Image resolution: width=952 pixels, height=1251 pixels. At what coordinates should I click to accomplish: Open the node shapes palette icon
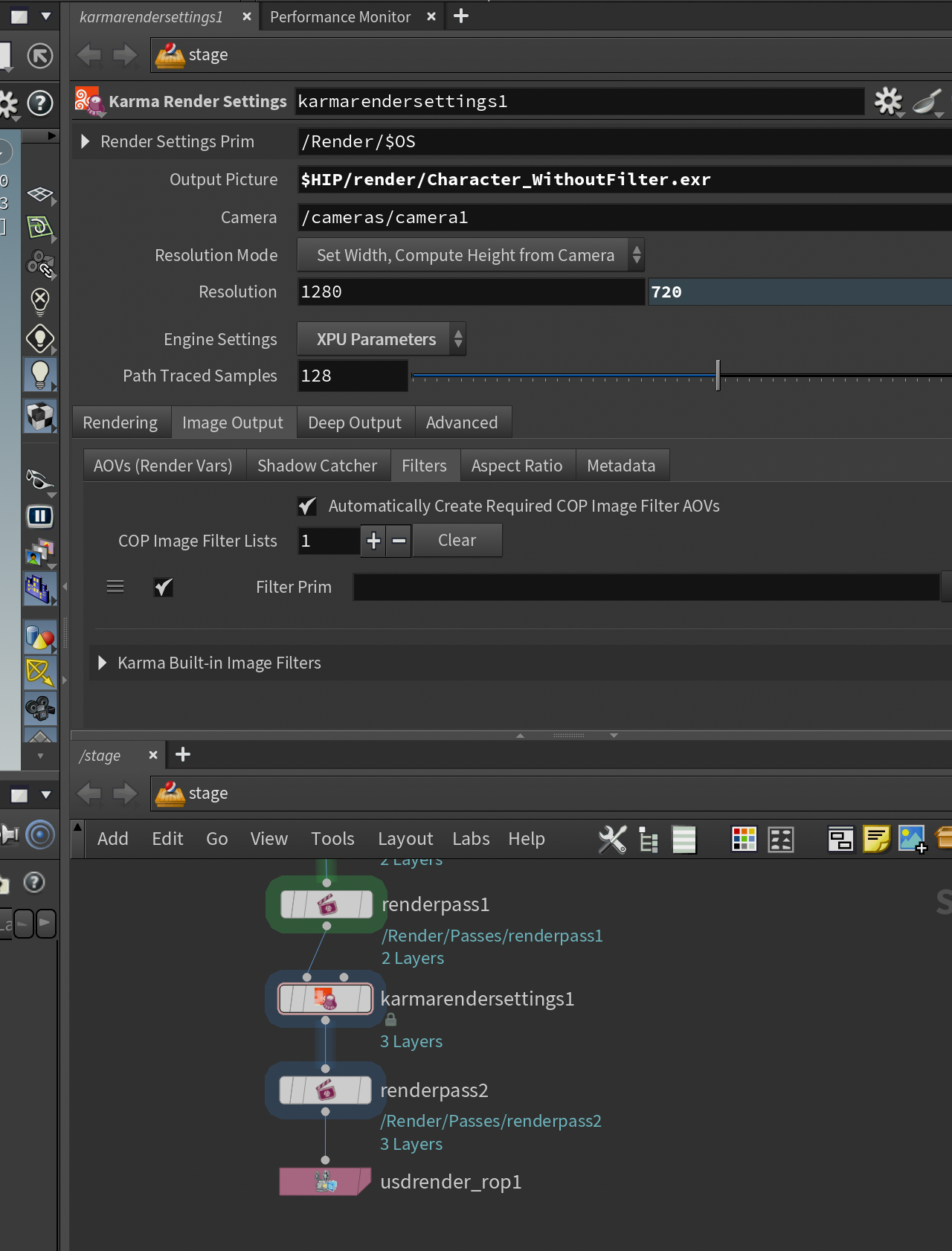point(781,840)
